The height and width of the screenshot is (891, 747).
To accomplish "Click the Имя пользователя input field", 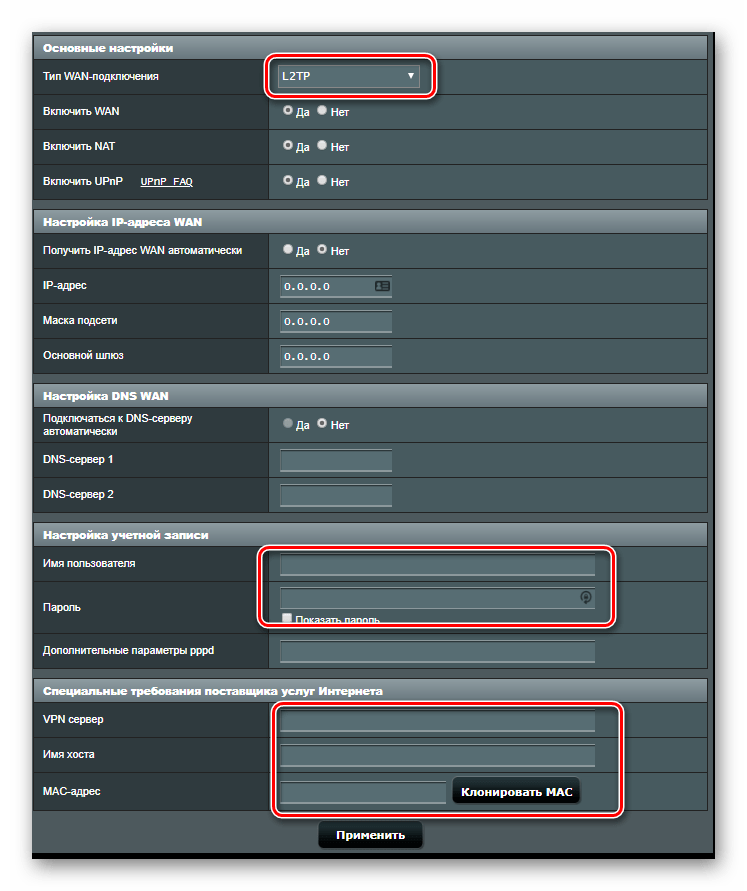I will point(437,565).
